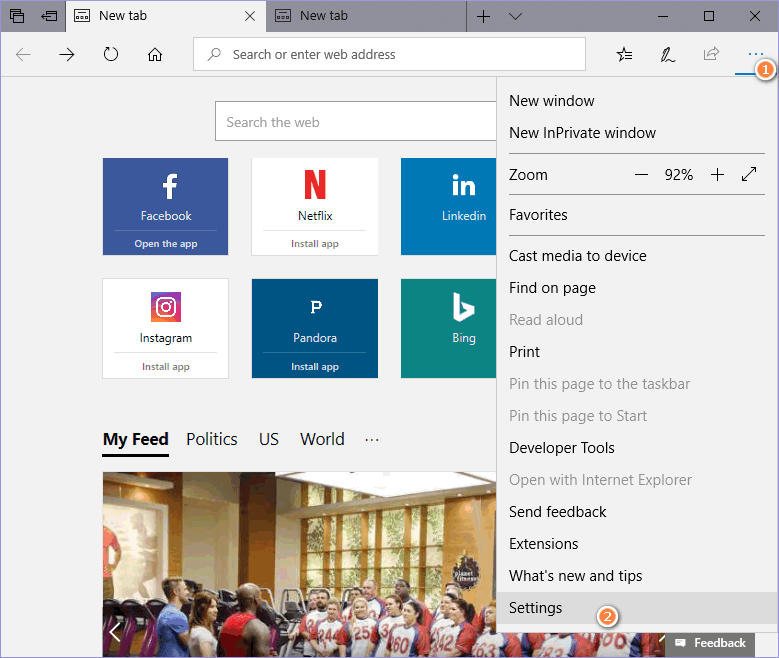The width and height of the screenshot is (779, 658).
Task: Select Send feedback
Action: [637, 512]
